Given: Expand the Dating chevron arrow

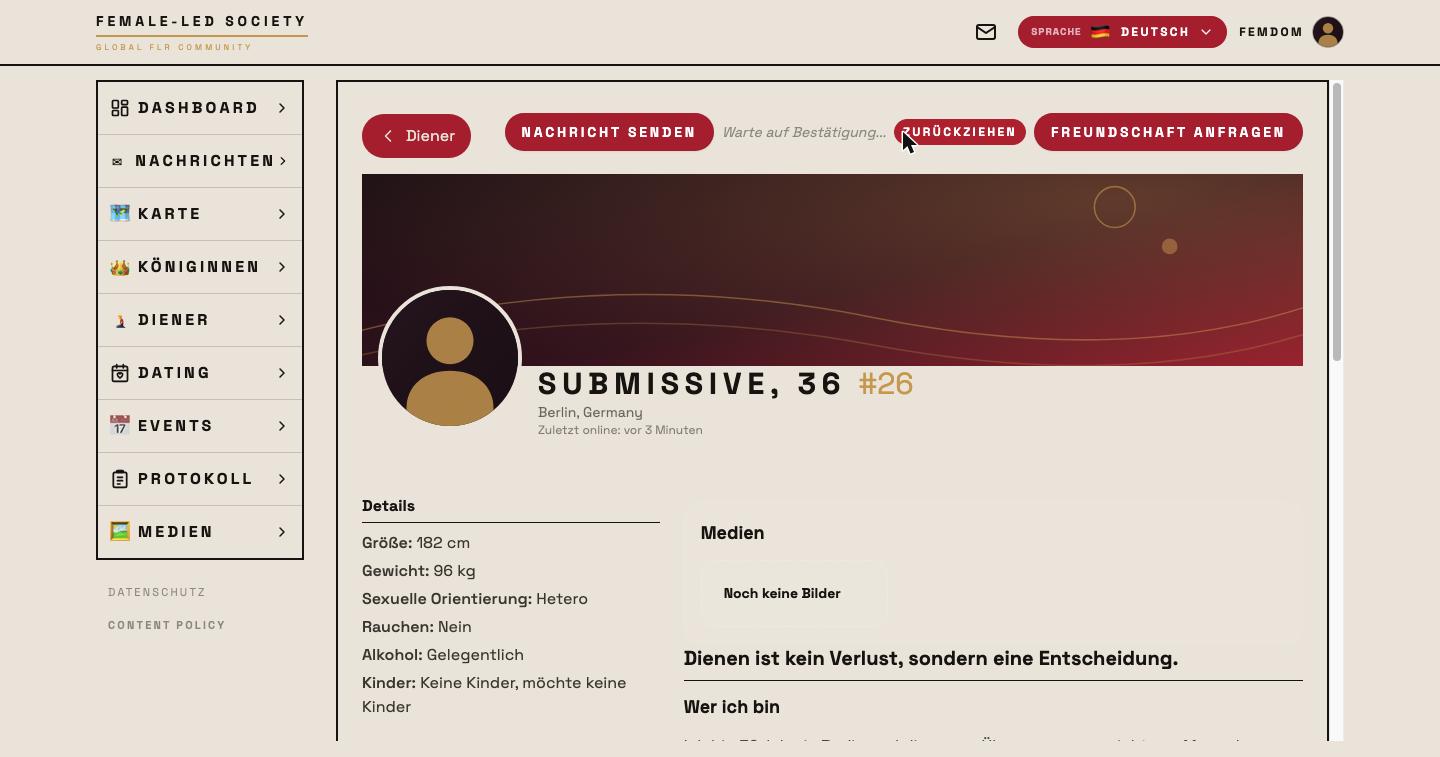Looking at the screenshot, I should tap(282, 373).
